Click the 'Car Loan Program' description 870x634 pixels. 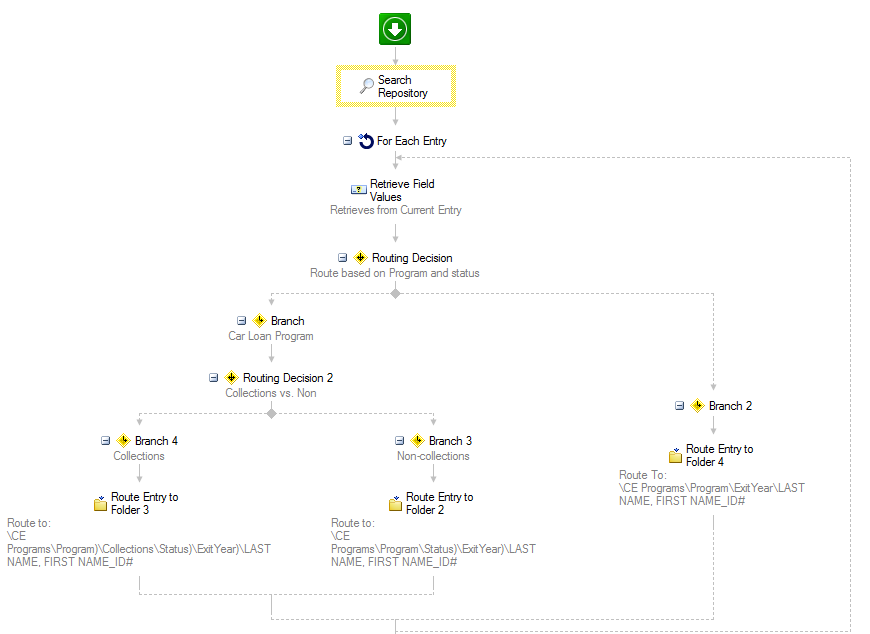[x=271, y=336]
